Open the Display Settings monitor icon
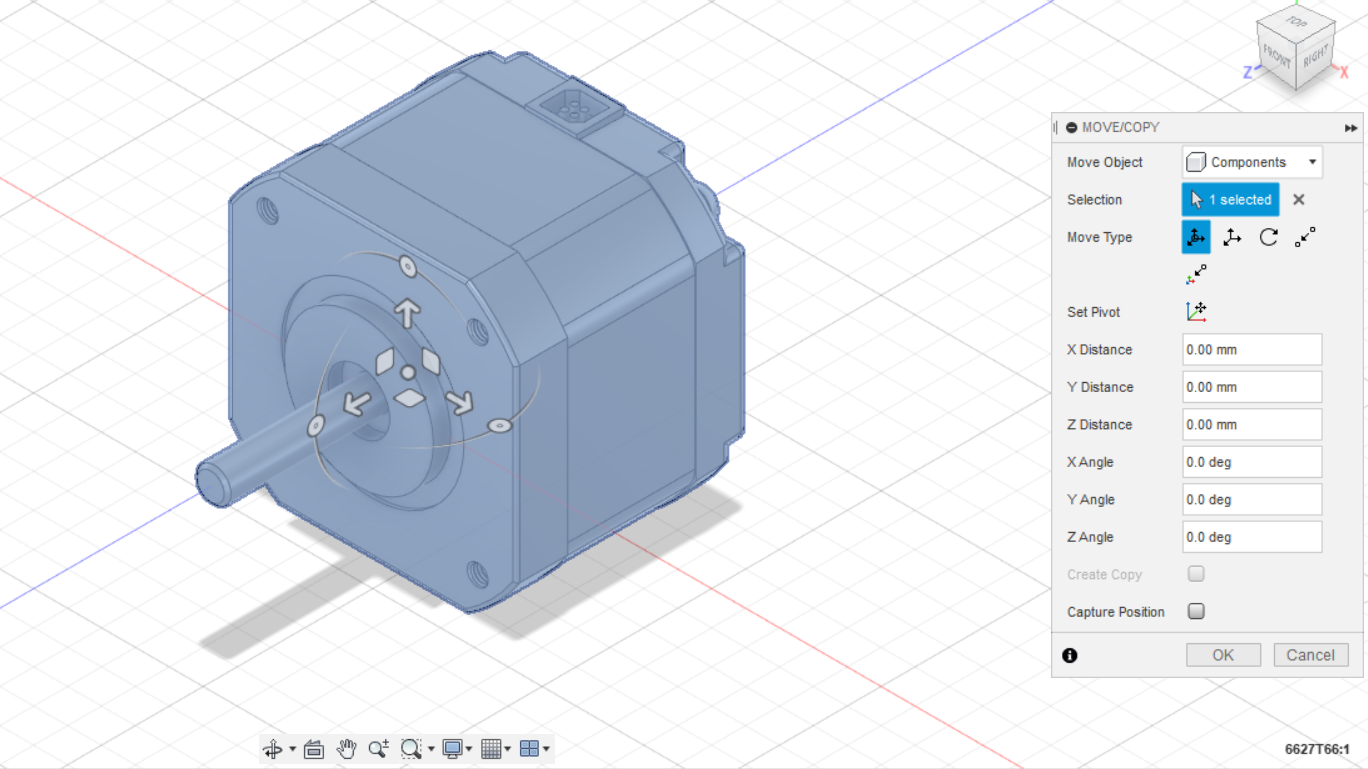Viewport: 1368px width, 769px height. click(452, 748)
